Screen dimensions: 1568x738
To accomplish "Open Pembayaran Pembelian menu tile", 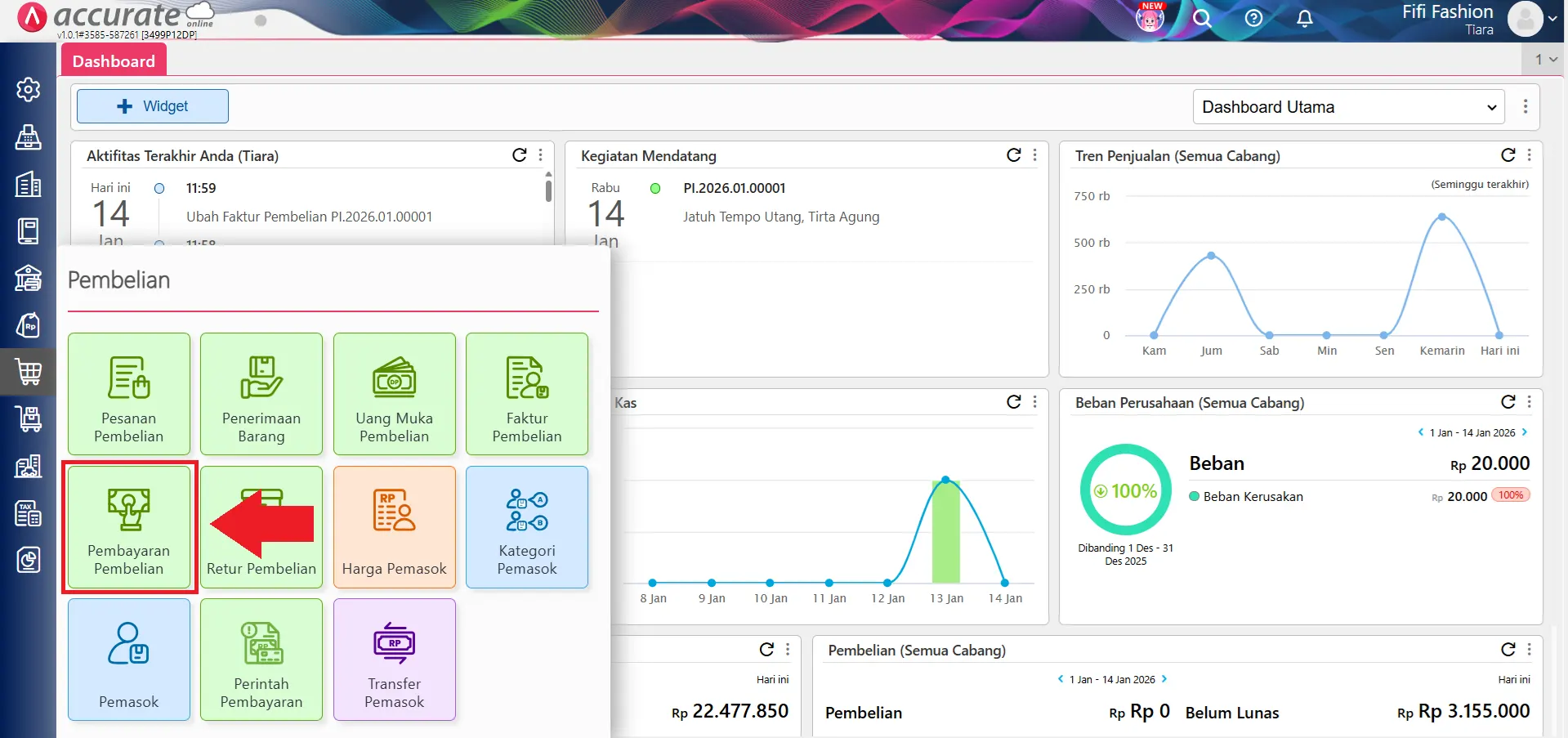I will pos(129,527).
